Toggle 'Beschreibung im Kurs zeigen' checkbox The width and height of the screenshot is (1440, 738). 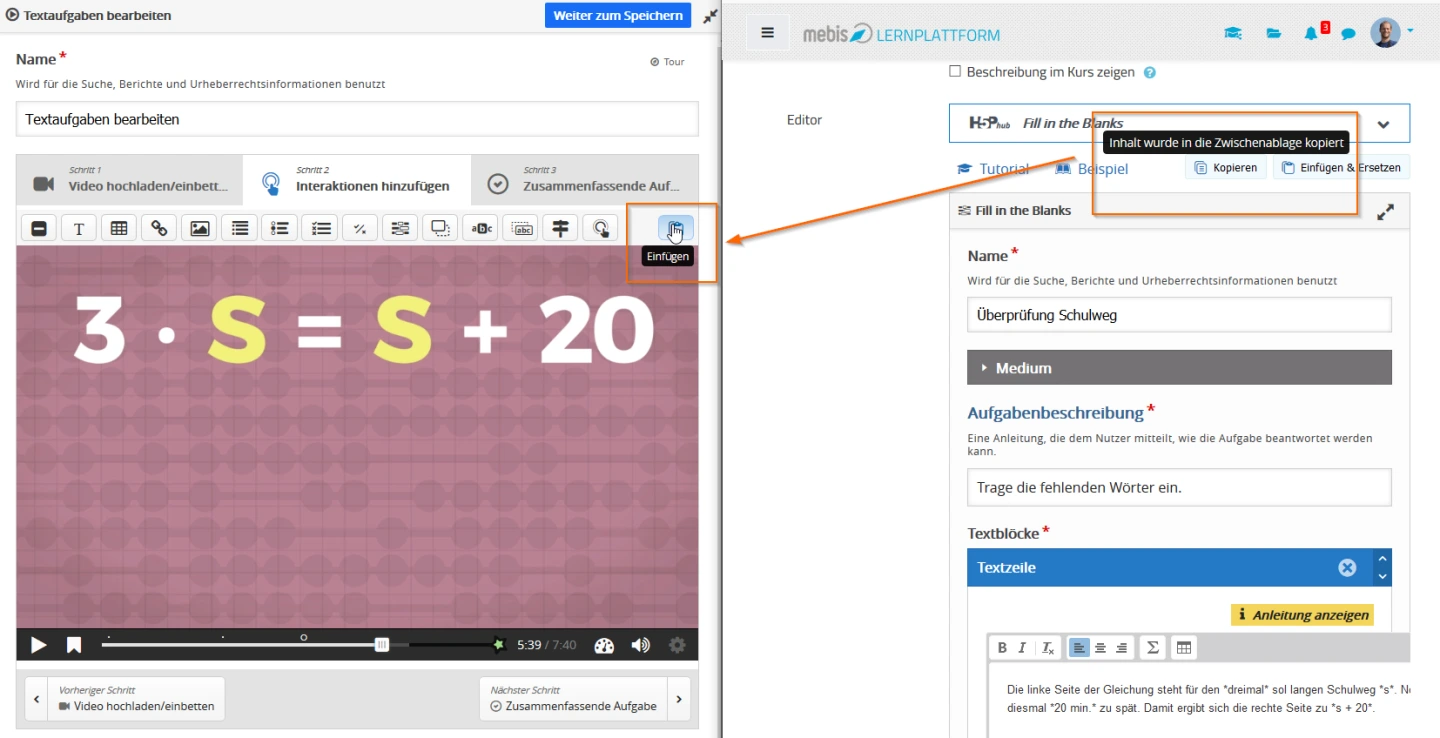point(954,71)
